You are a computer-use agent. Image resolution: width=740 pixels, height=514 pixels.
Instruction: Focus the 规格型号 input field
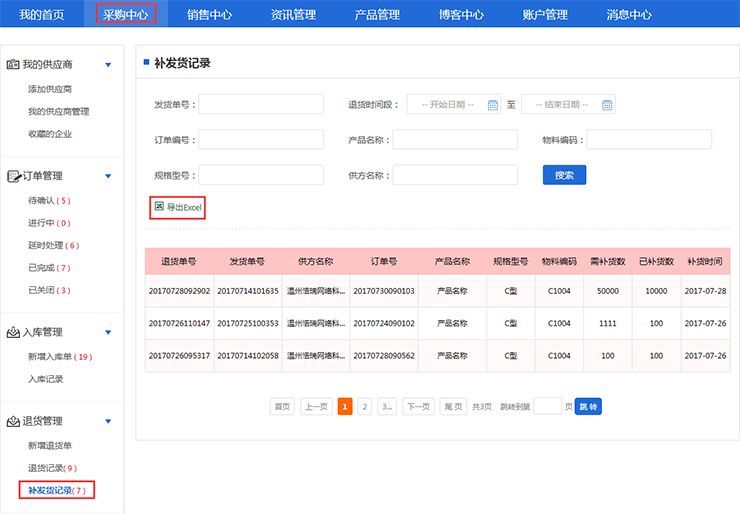tap(261, 175)
